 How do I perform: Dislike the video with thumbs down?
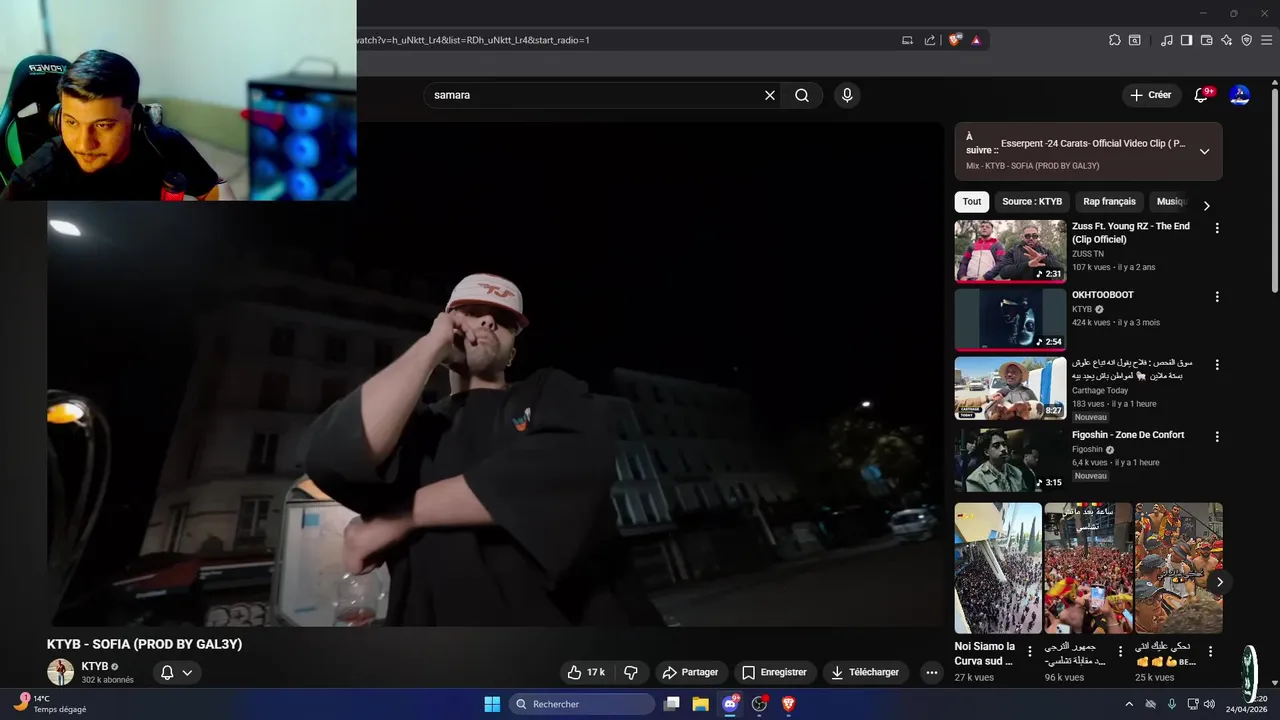point(631,672)
